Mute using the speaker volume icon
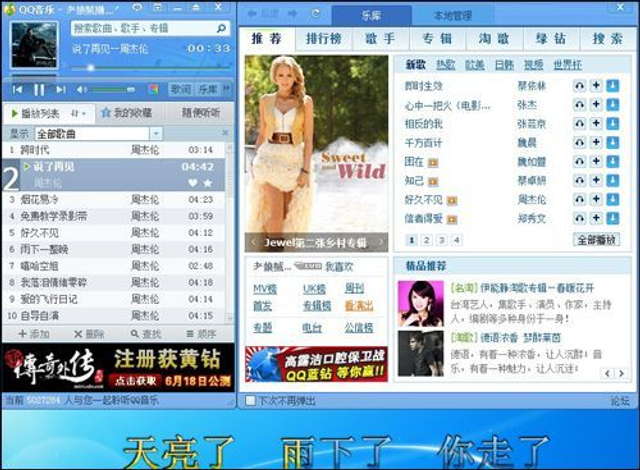Image resolution: width=640 pixels, height=470 pixels. tap(81, 89)
